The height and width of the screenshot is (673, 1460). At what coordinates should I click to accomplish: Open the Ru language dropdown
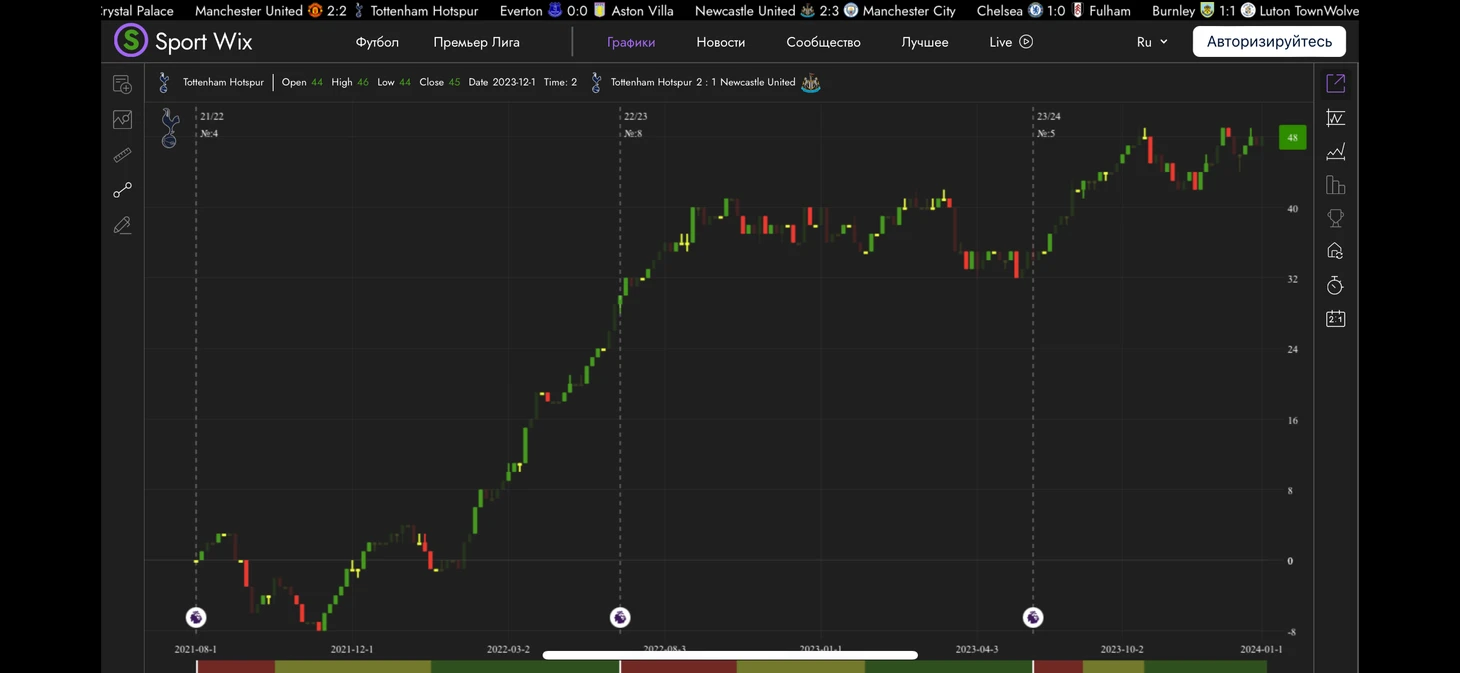pyautogui.click(x=1152, y=42)
